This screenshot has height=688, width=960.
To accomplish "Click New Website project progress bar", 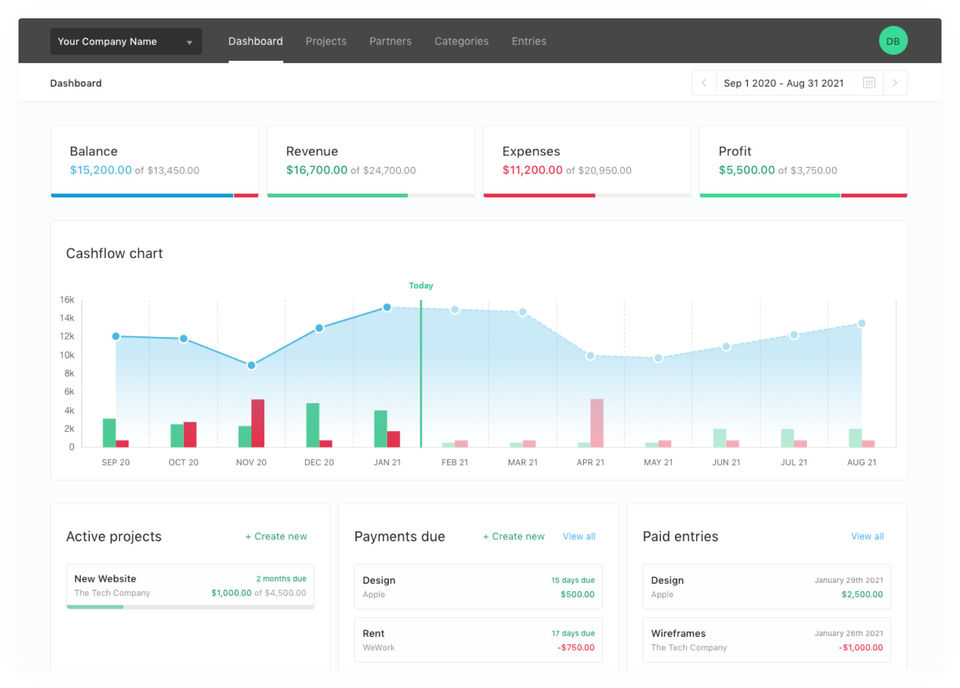I will [x=190, y=607].
